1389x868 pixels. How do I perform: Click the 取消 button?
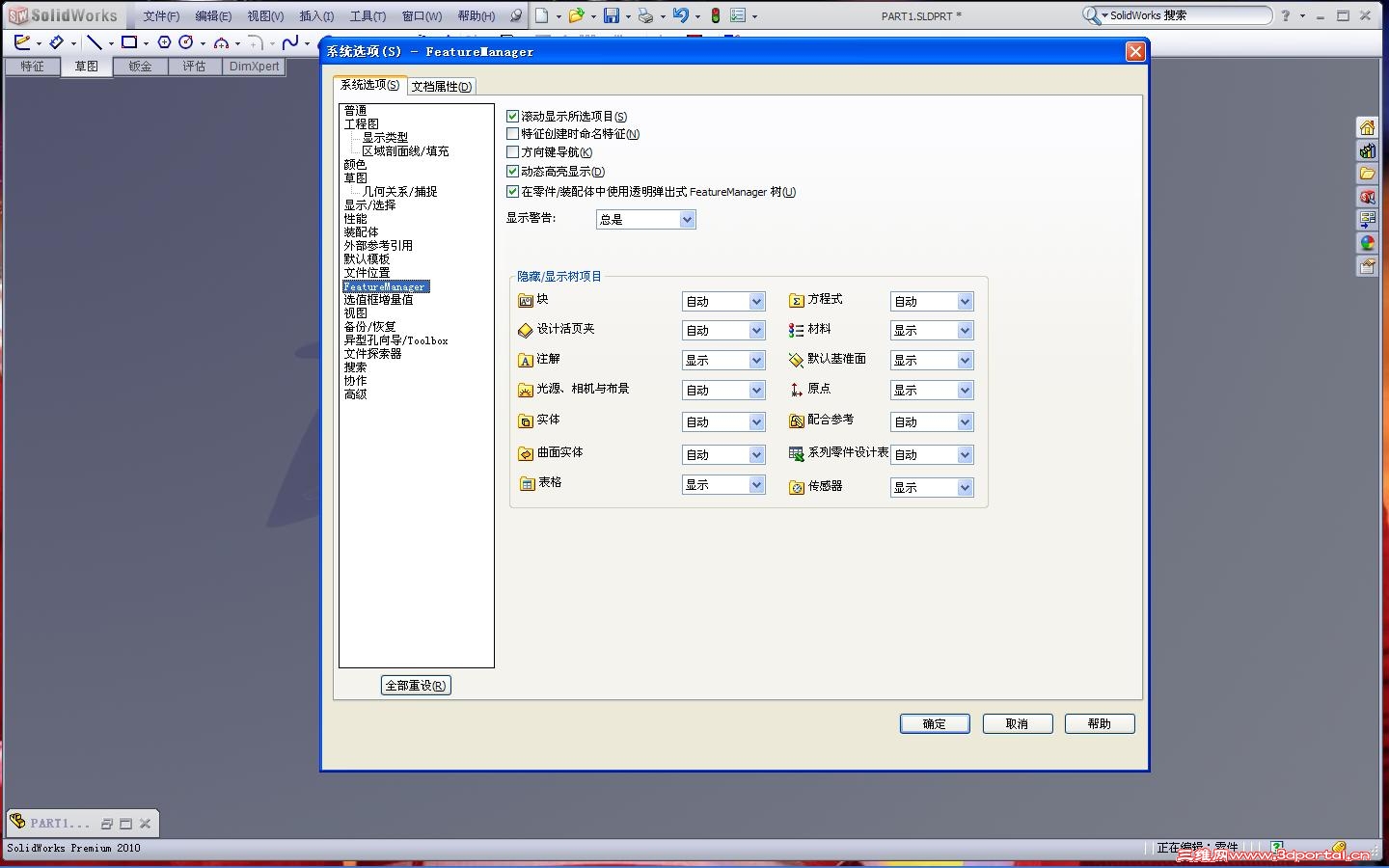(1017, 723)
